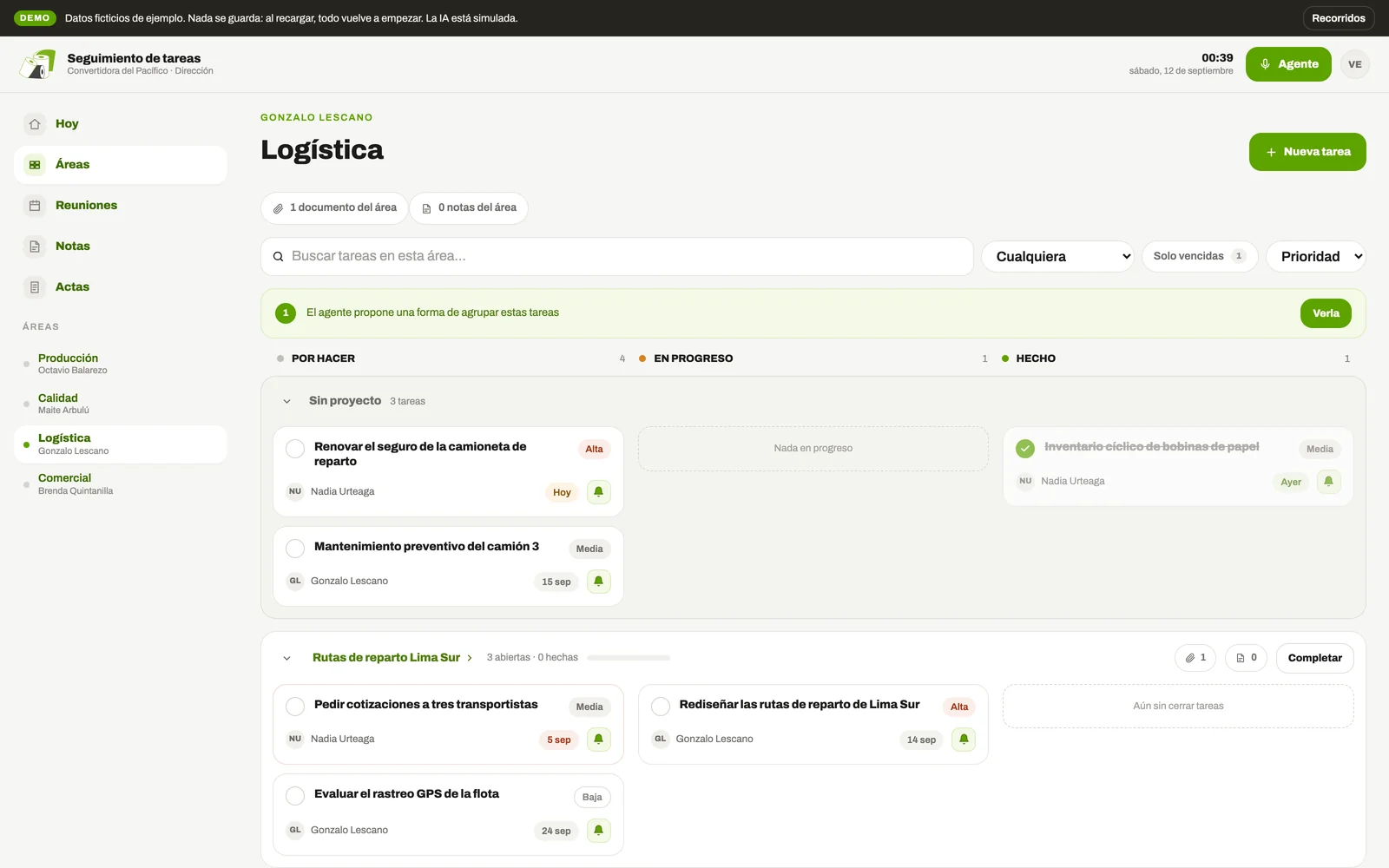Toggle the Solo vencidas filter
Image resolution: width=1389 pixels, height=868 pixels.
pyautogui.click(x=1200, y=256)
